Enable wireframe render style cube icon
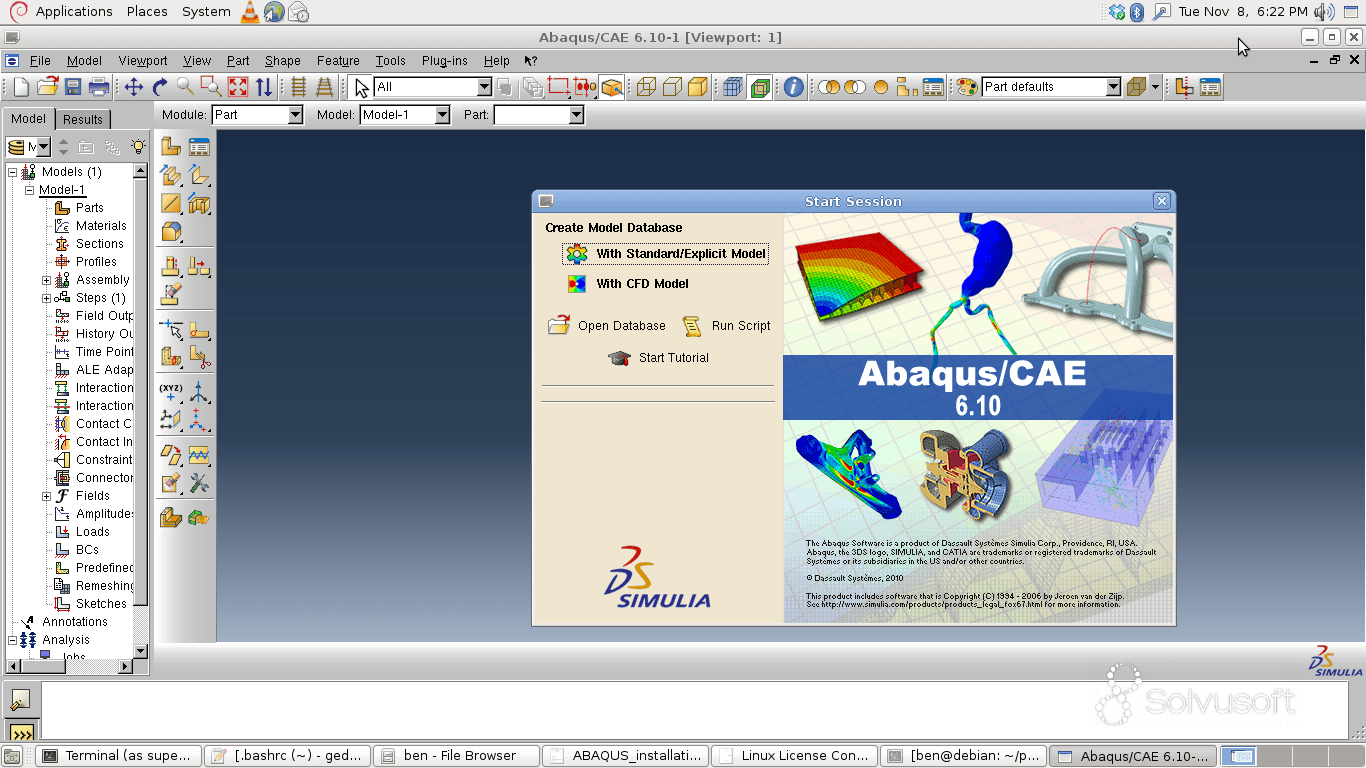1366x768 pixels. (x=646, y=87)
